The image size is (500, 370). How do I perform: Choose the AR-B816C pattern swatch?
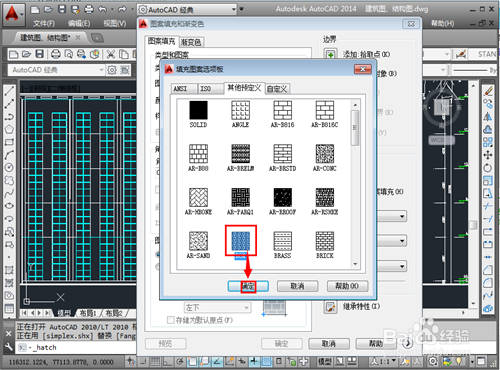[x=325, y=110]
